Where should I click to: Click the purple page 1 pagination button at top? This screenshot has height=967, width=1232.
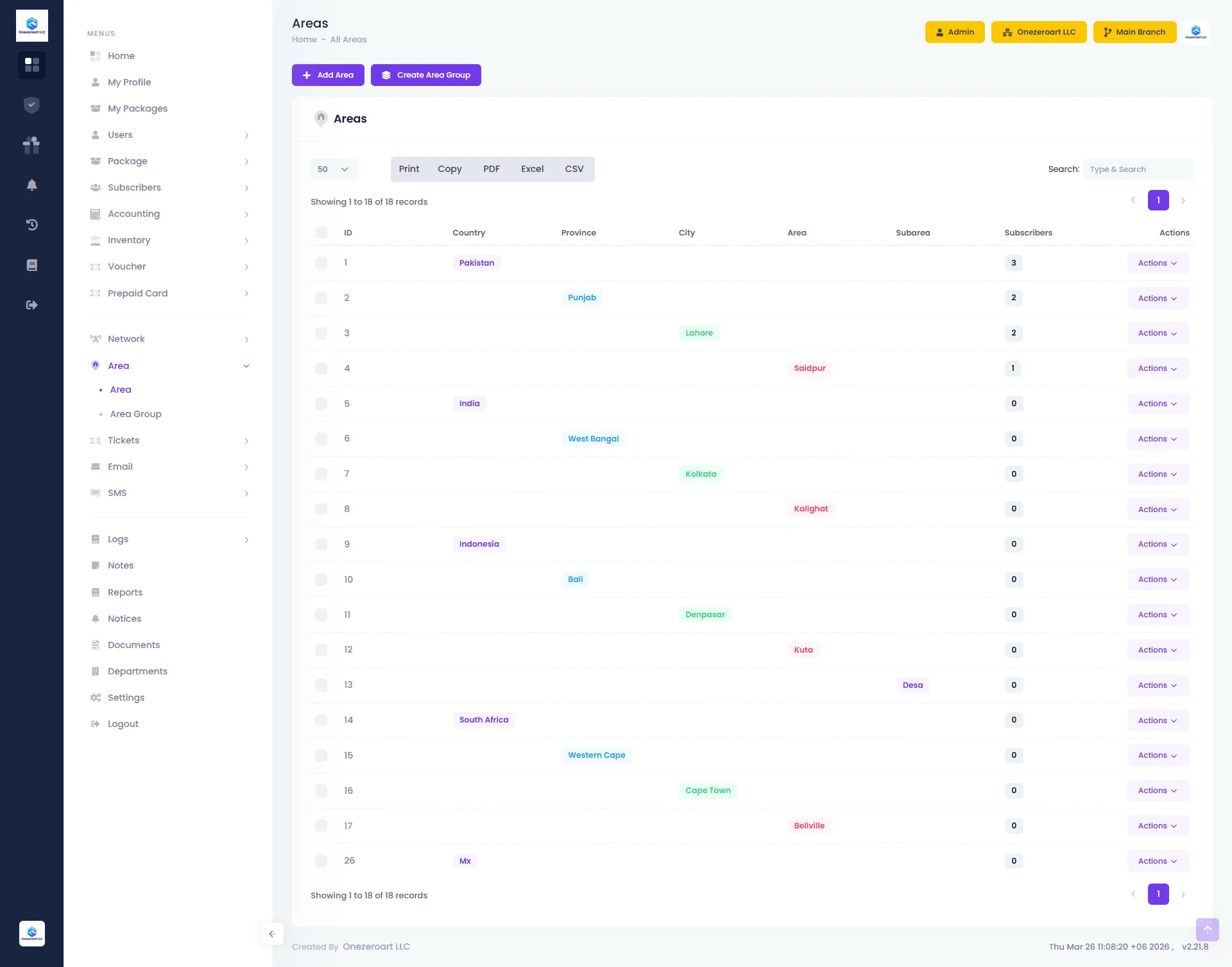tap(1158, 200)
